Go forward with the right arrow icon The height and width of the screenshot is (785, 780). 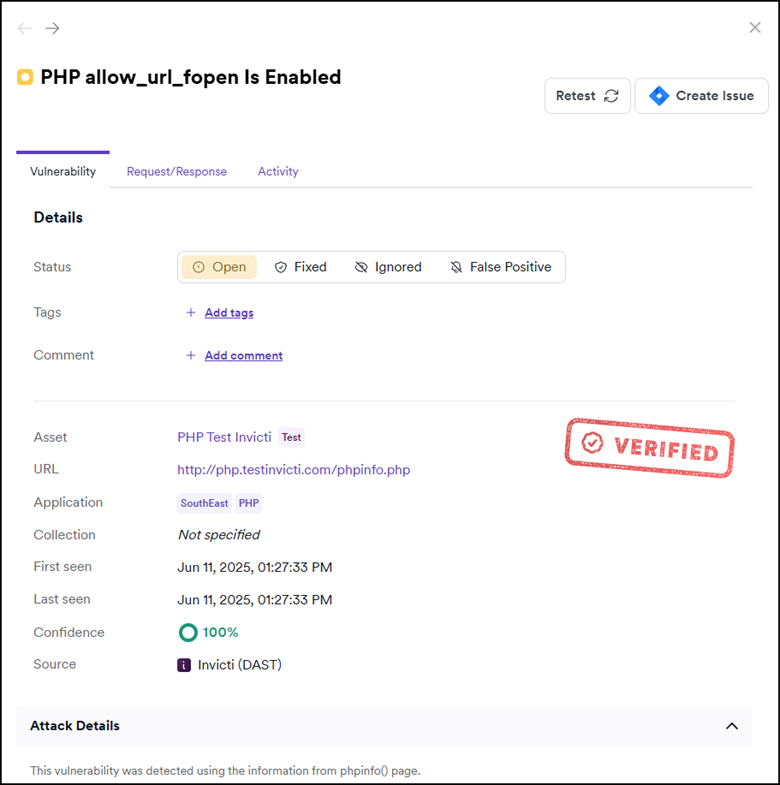(x=52, y=28)
